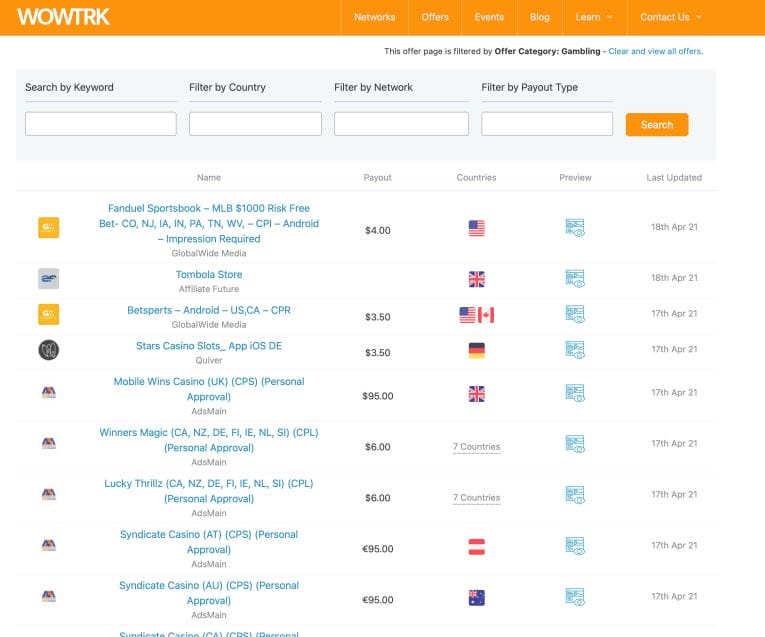This screenshot has width=765, height=637.
Task: Click Affiliate Future logo beside Tombola Store
Action: coord(49,279)
